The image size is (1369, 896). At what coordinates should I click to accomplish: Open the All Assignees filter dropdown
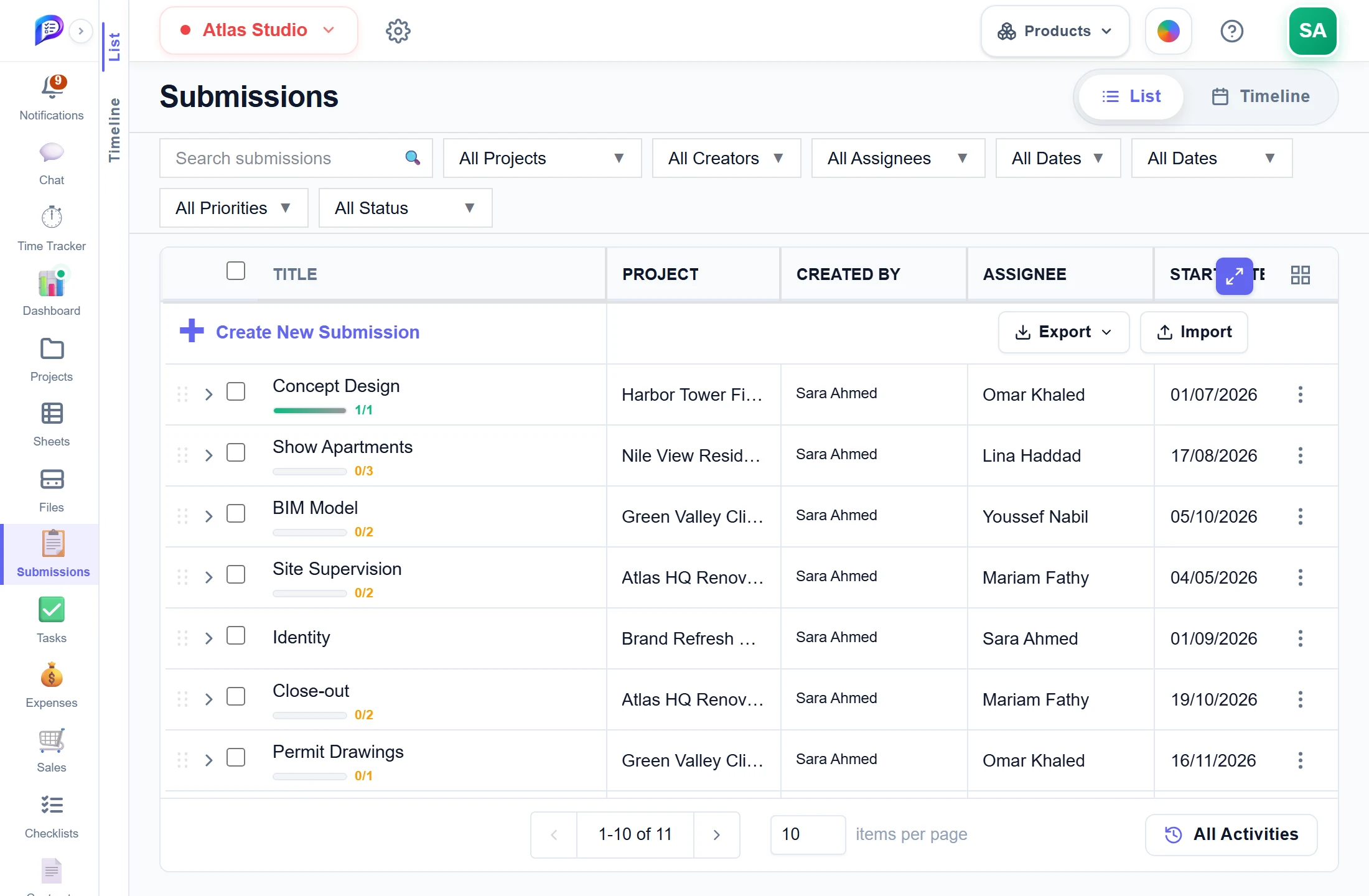[x=898, y=158]
